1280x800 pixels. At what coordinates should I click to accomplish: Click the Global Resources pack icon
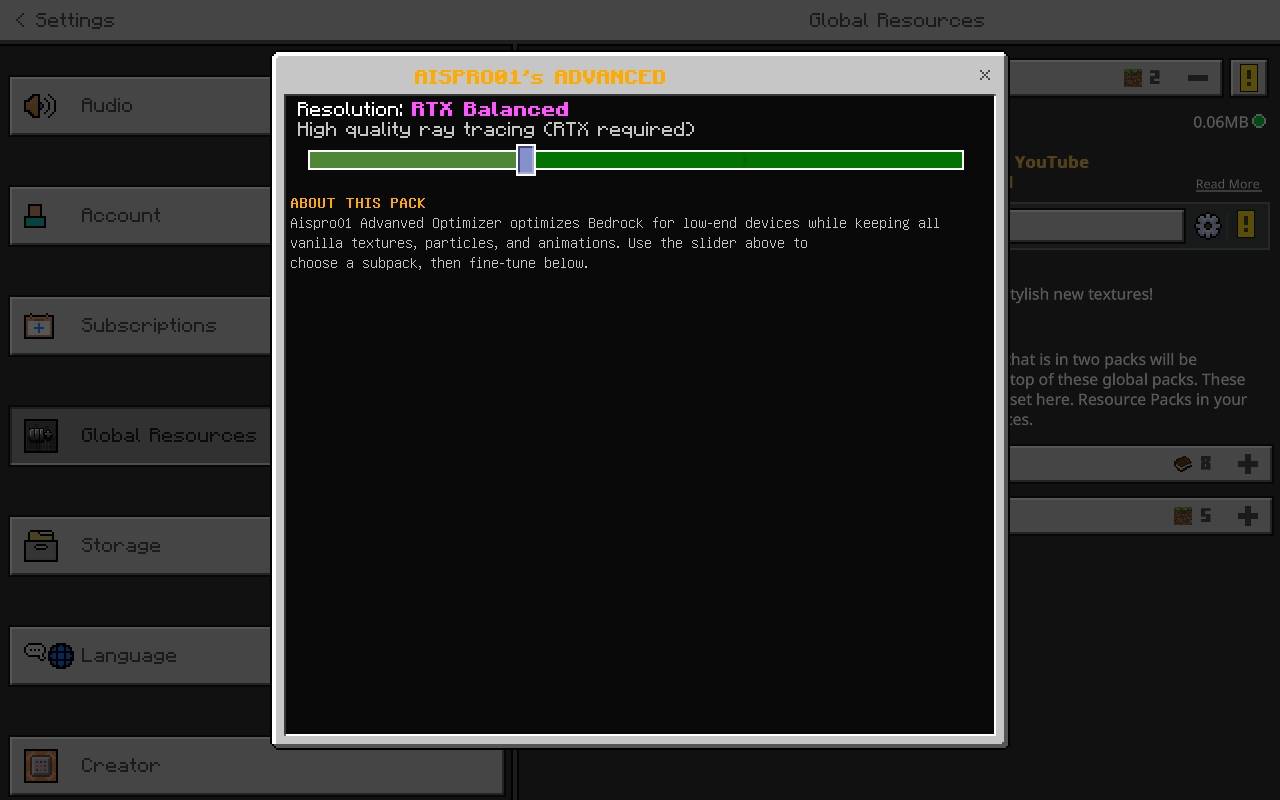(41, 435)
